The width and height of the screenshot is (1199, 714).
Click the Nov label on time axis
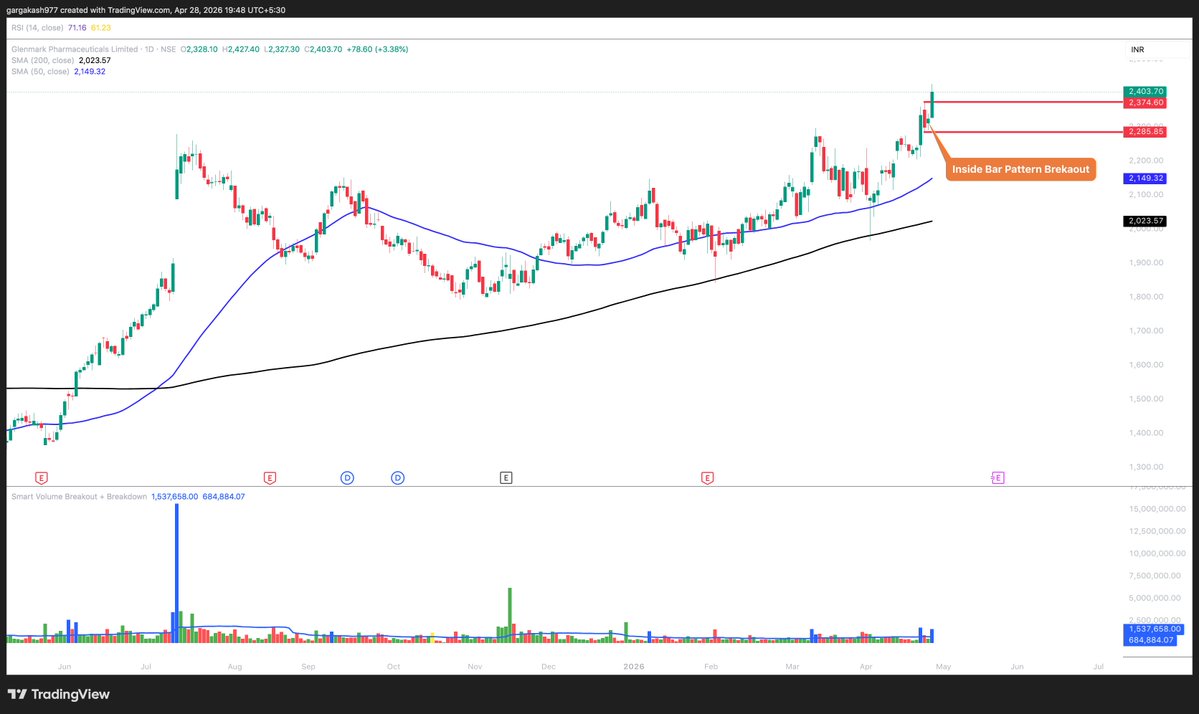click(475, 667)
